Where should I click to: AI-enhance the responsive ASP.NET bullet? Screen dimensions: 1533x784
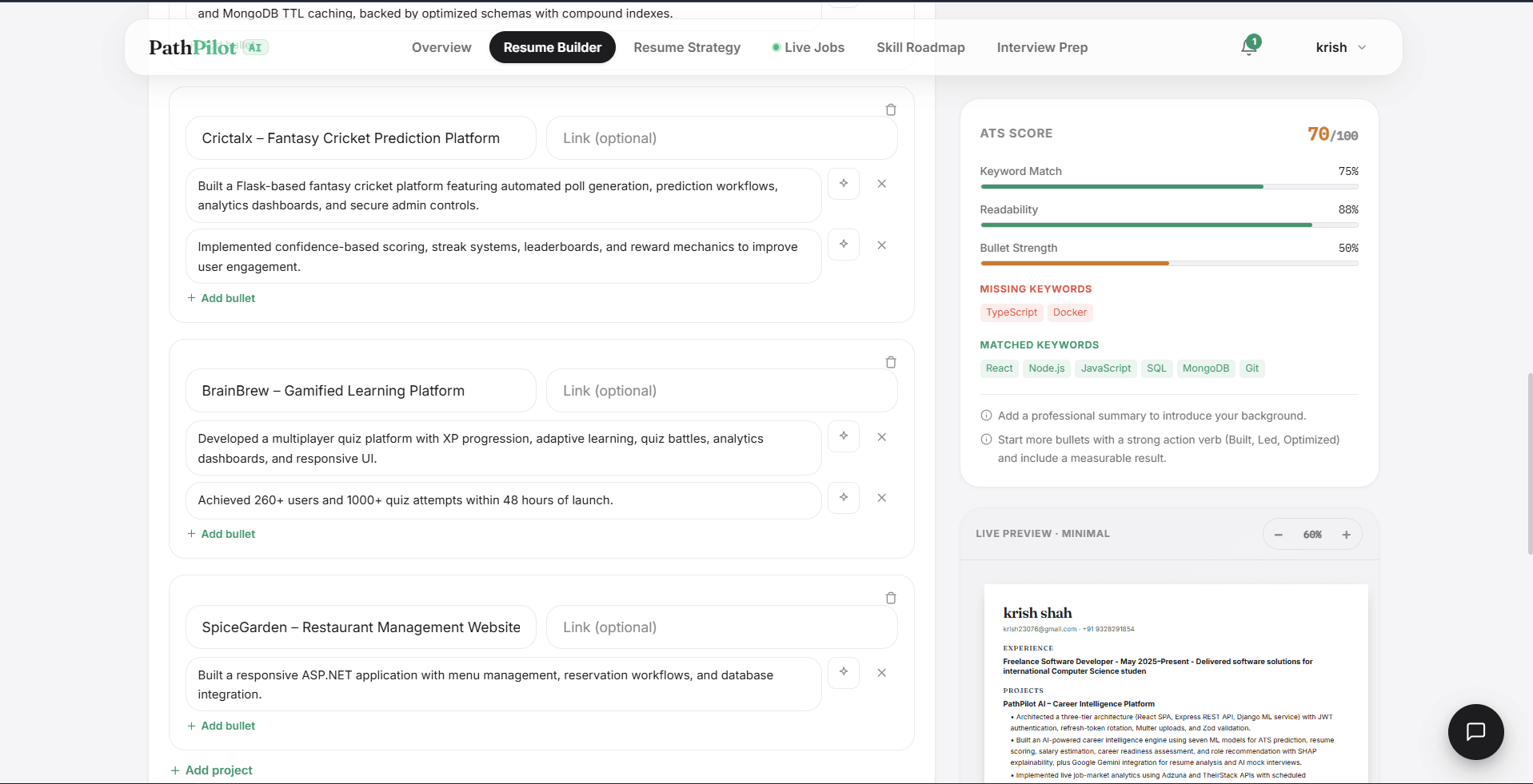[x=844, y=672]
